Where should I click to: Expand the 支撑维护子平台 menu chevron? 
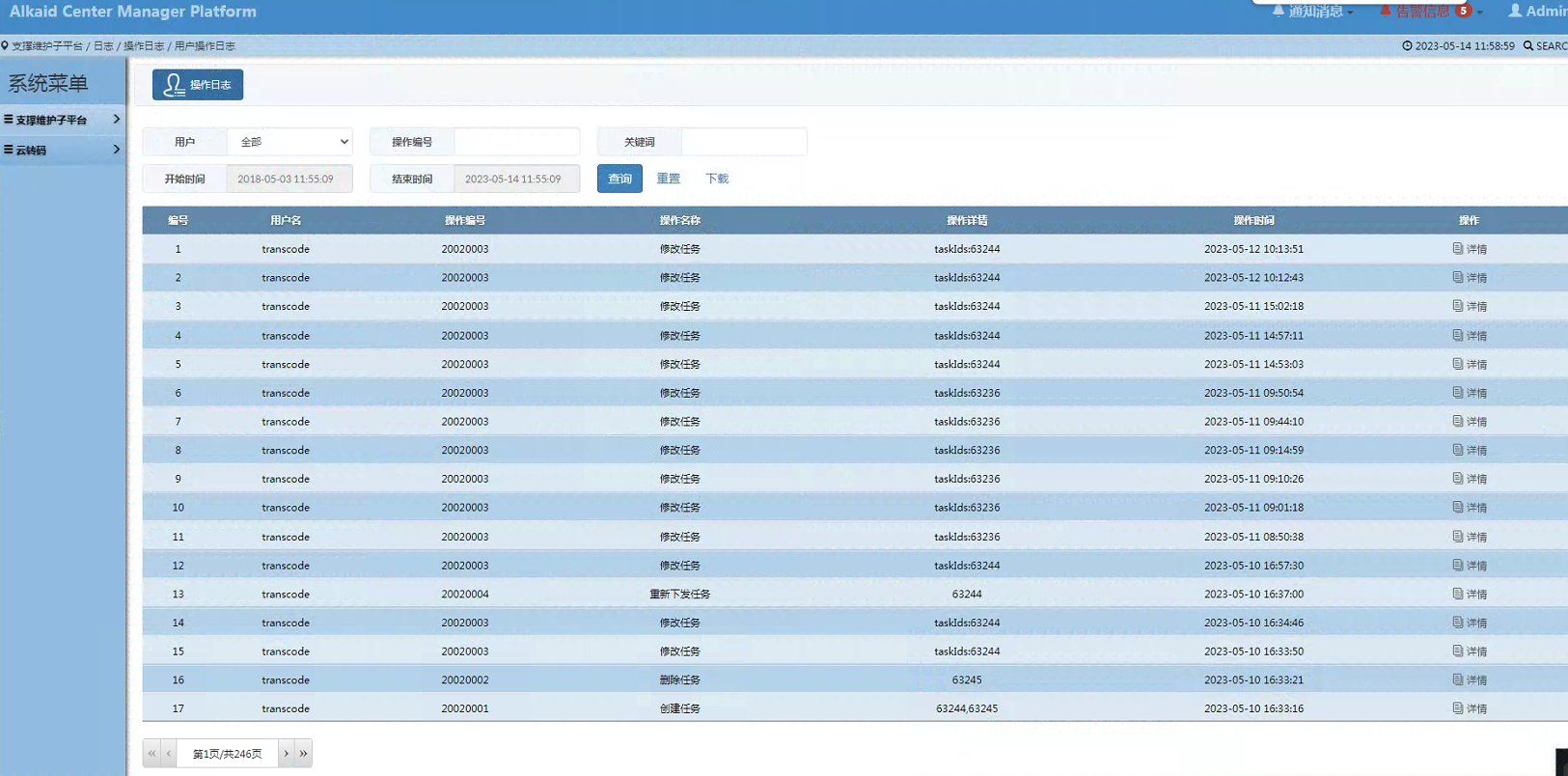pos(117,120)
